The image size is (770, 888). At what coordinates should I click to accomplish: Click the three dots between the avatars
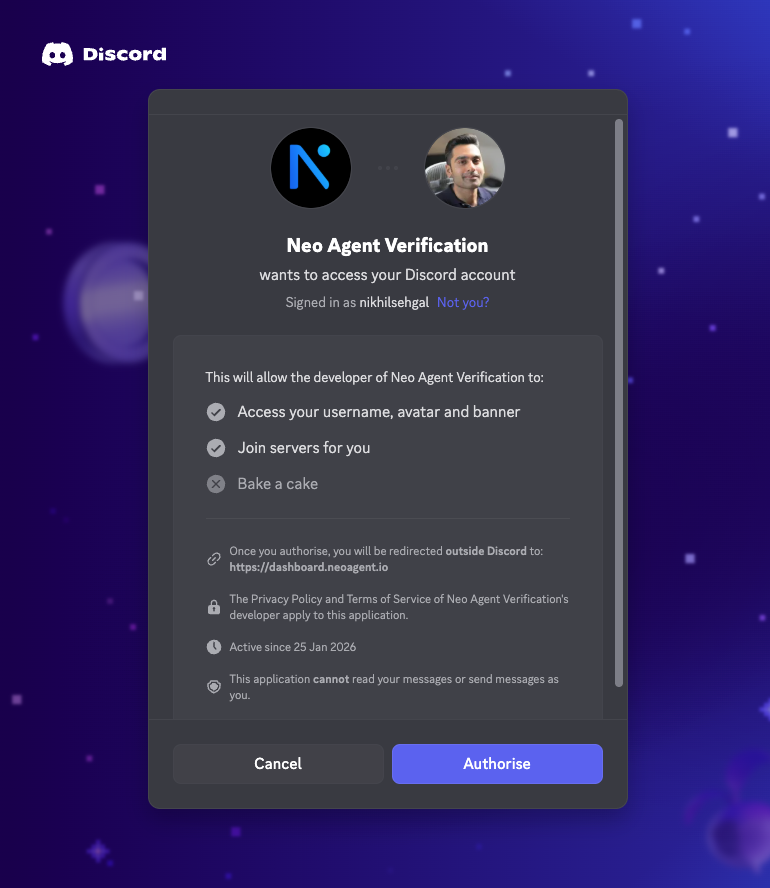pyautogui.click(x=388, y=168)
